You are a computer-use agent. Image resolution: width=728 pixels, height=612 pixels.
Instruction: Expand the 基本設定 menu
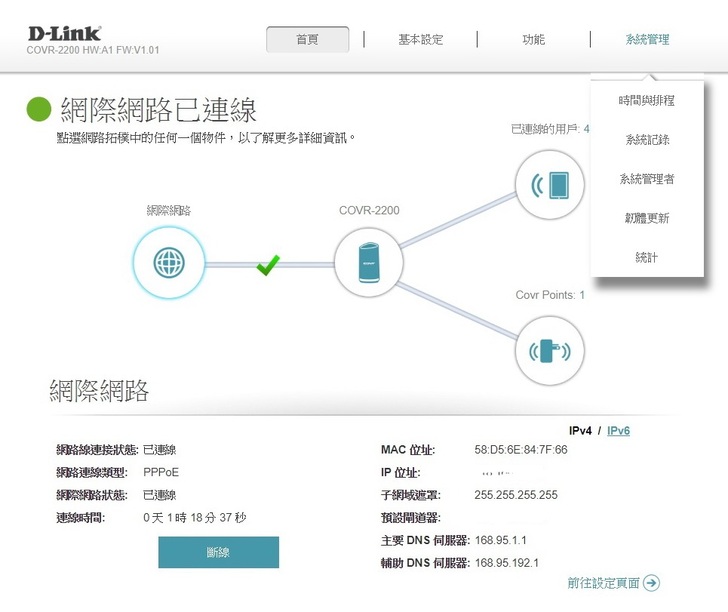pos(420,40)
